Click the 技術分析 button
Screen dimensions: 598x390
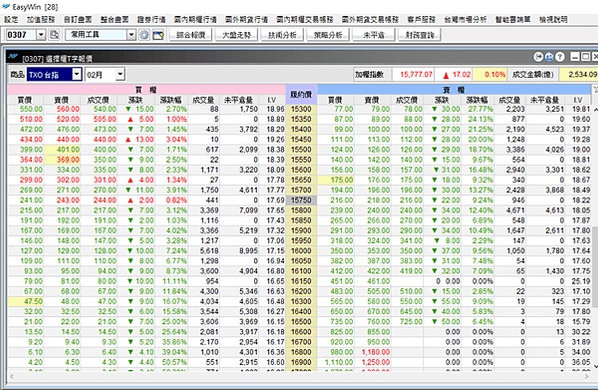[282, 35]
